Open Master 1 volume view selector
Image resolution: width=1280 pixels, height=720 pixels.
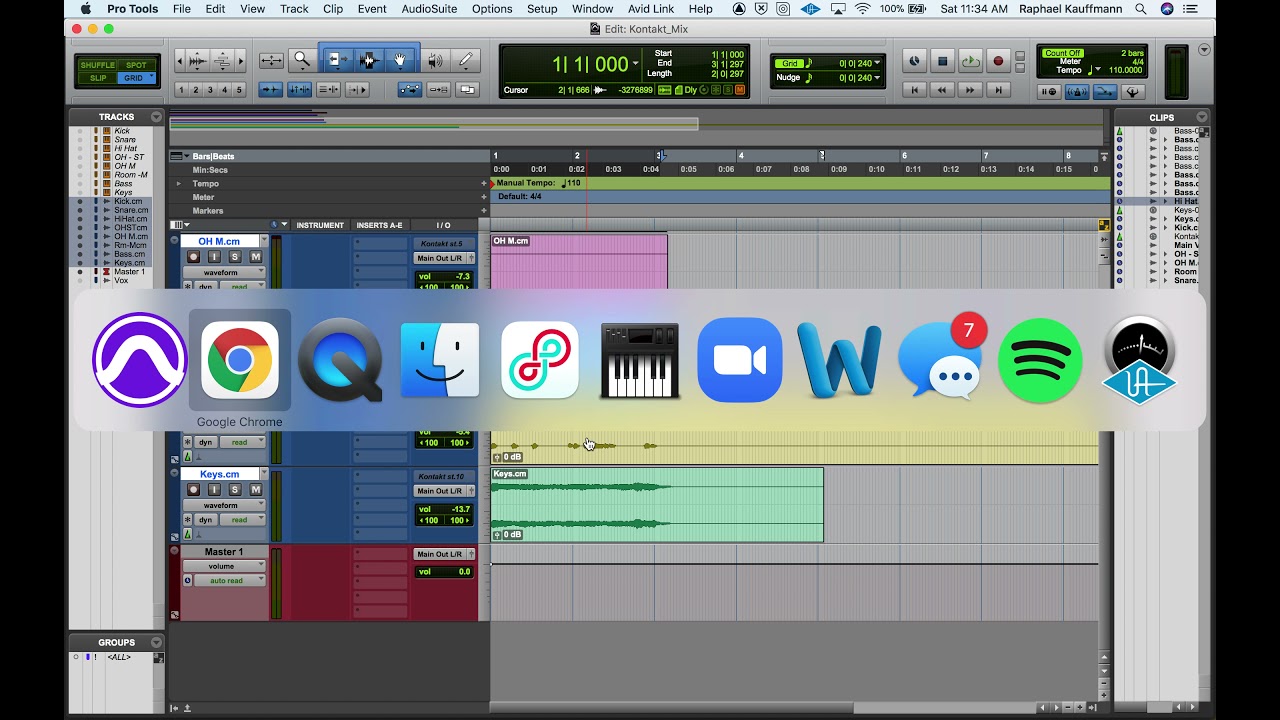pyautogui.click(x=224, y=566)
